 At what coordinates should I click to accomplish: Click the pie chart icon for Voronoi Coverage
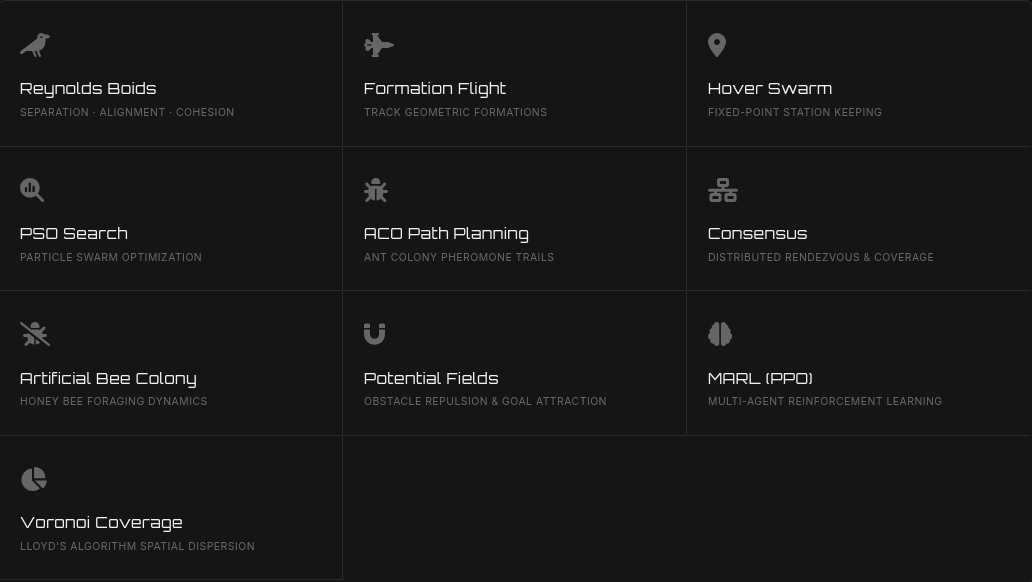(x=34, y=479)
